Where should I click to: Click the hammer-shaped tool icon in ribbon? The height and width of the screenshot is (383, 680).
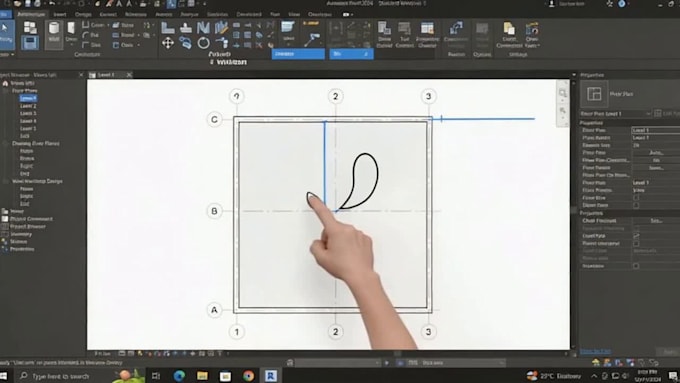[x=312, y=40]
